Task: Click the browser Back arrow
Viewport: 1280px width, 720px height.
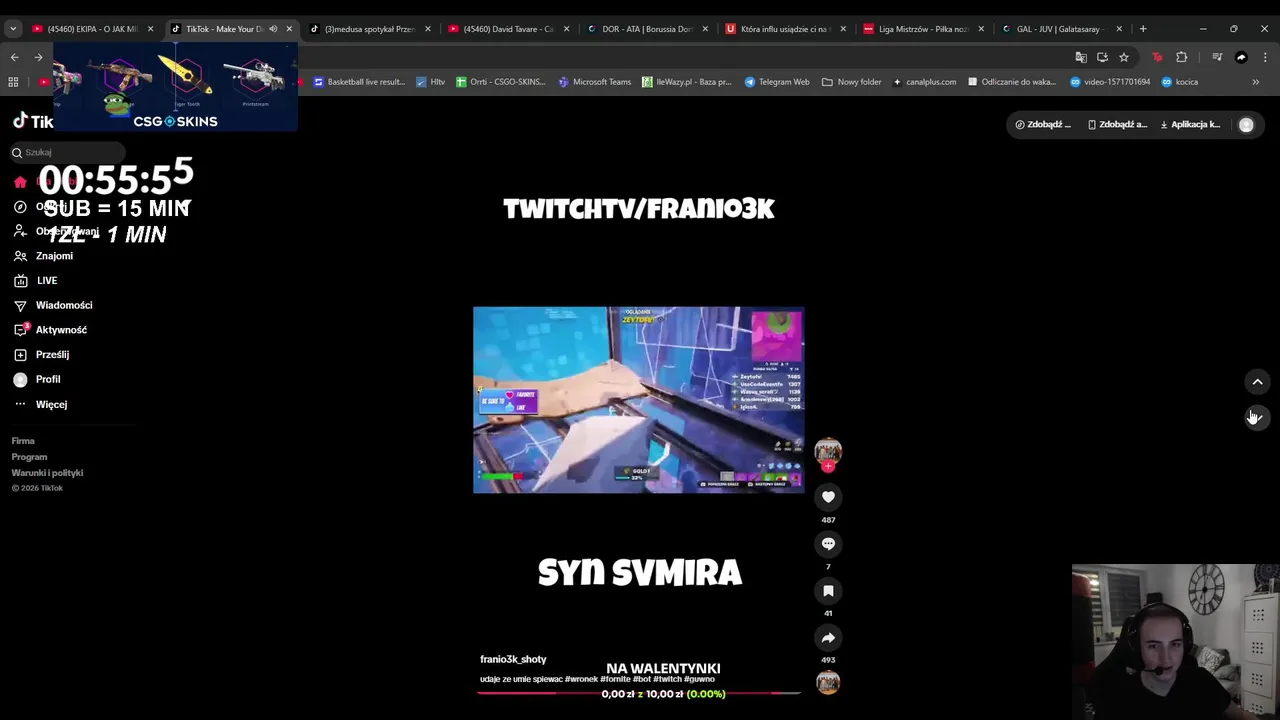Action: point(14,57)
